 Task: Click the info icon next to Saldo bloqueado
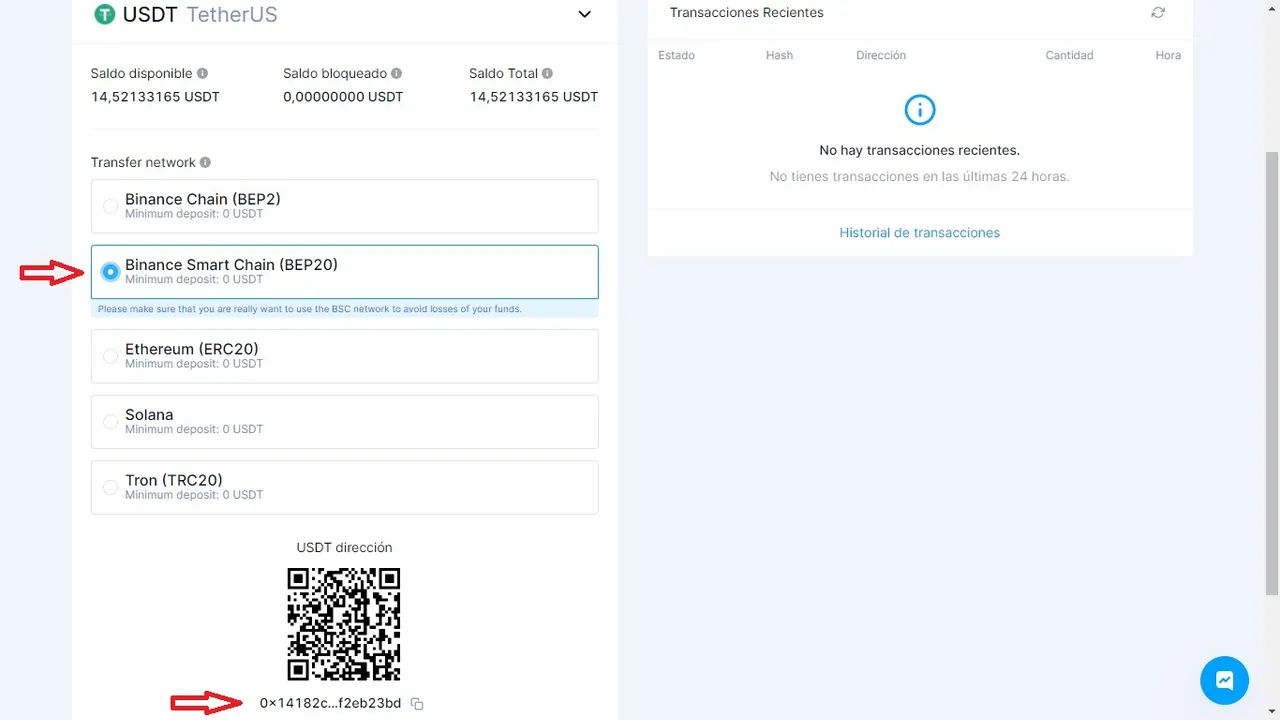pos(397,74)
